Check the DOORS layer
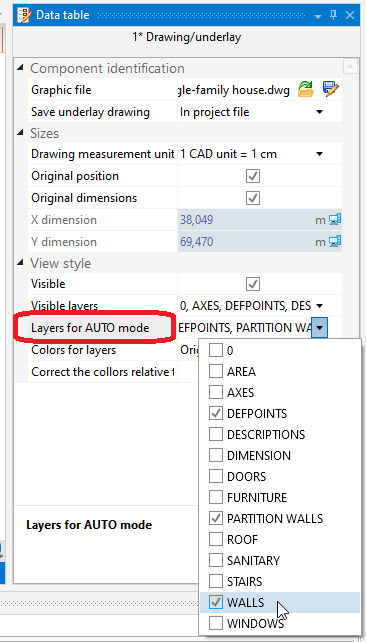The width and height of the screenshot is (366, 642). tap(216, 476)
